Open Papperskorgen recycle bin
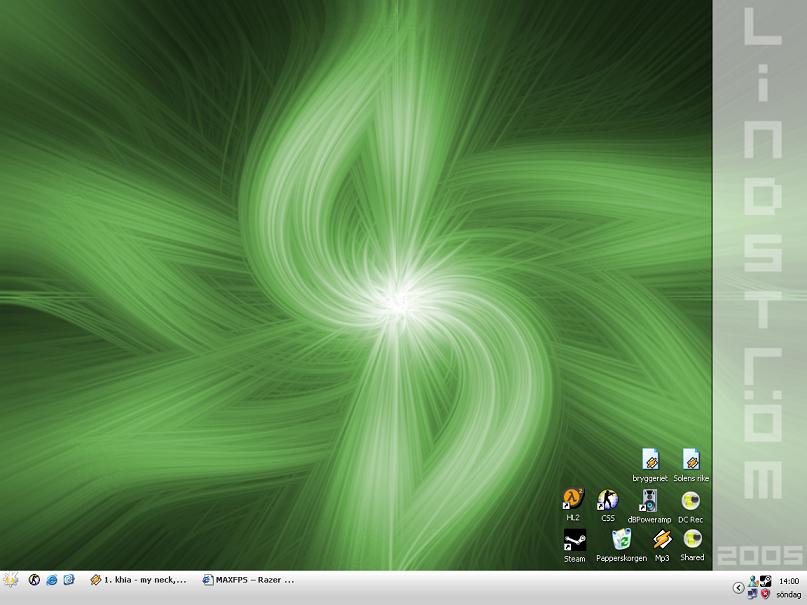 [x=621, y=545]
